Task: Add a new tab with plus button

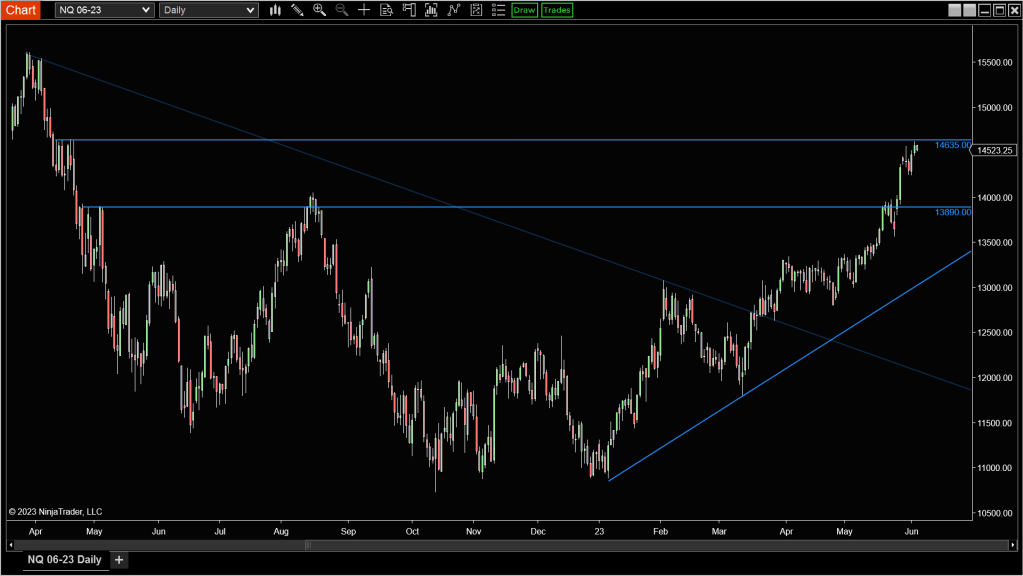Action: click(119, 560)
